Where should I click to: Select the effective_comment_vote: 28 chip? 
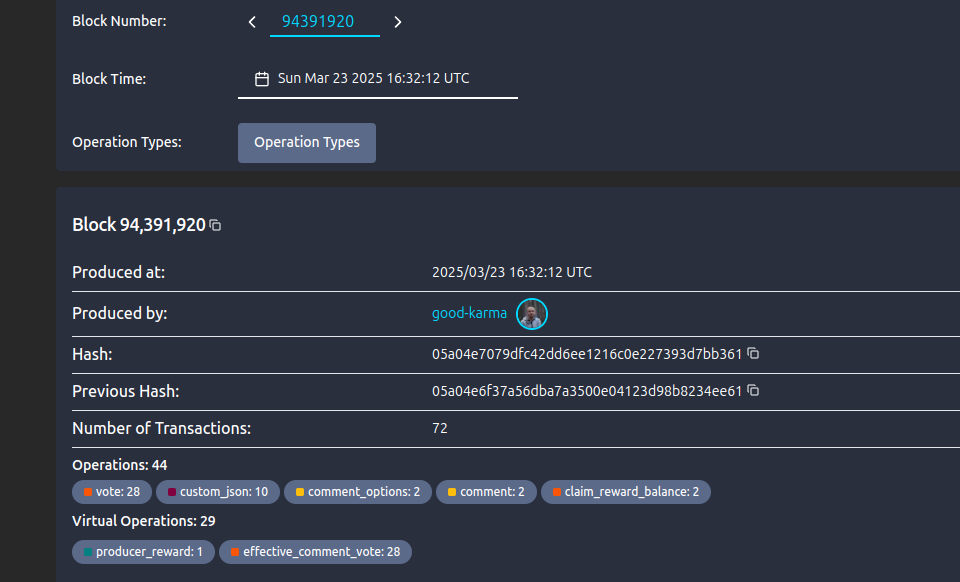tap(315, 552)
